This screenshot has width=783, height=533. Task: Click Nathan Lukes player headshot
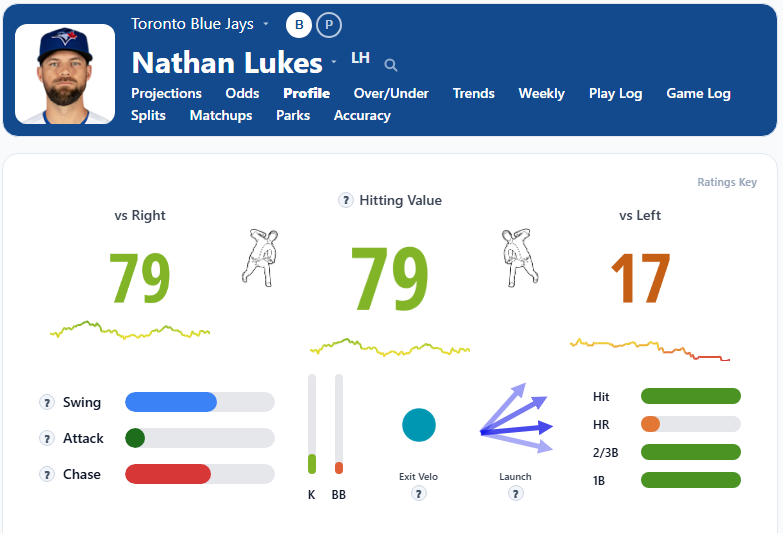(65, 74)
